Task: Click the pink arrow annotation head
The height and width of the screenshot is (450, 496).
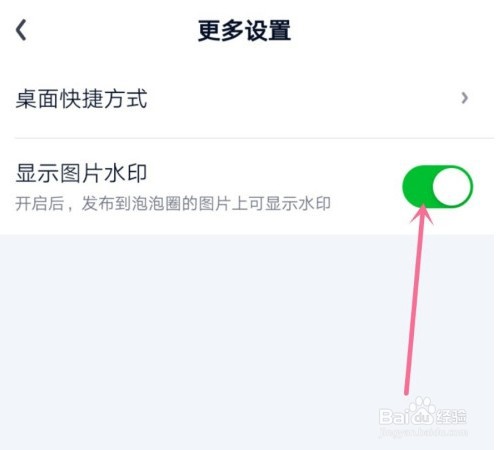Action: click(x=422, y=214)
